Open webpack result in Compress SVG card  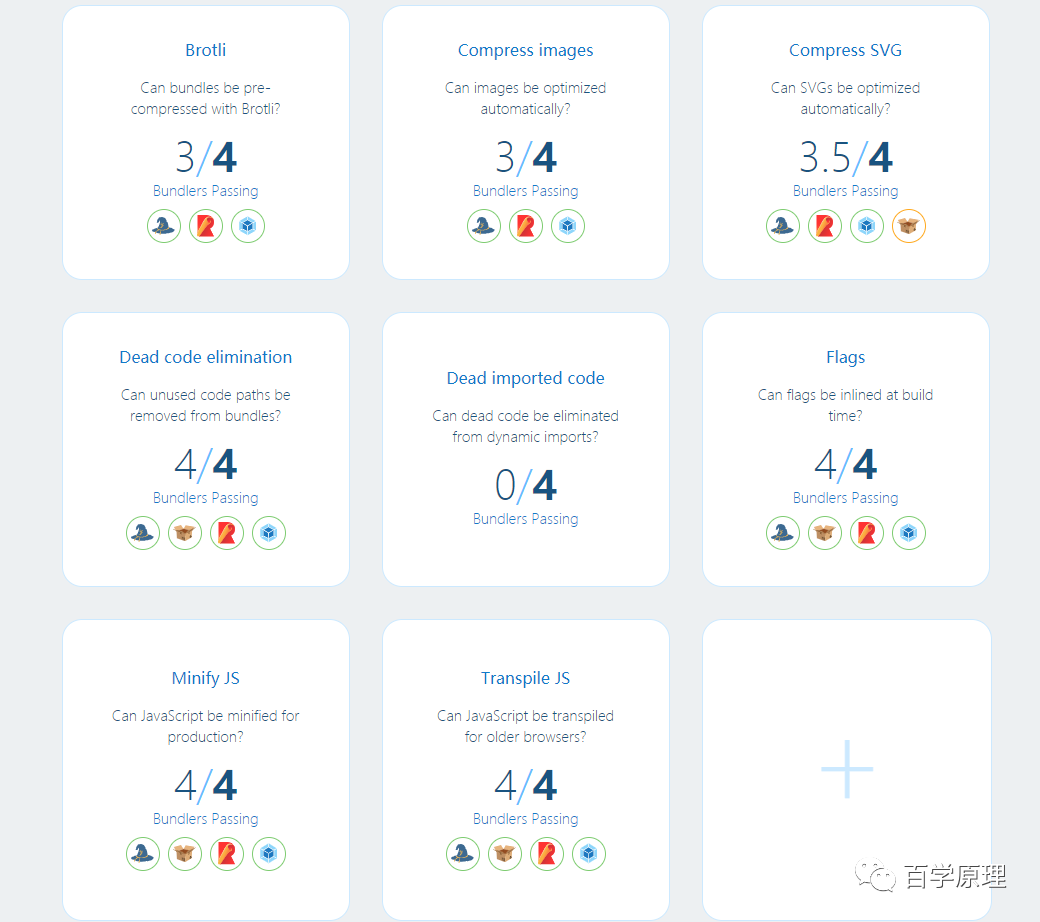[x=867, y=226]
